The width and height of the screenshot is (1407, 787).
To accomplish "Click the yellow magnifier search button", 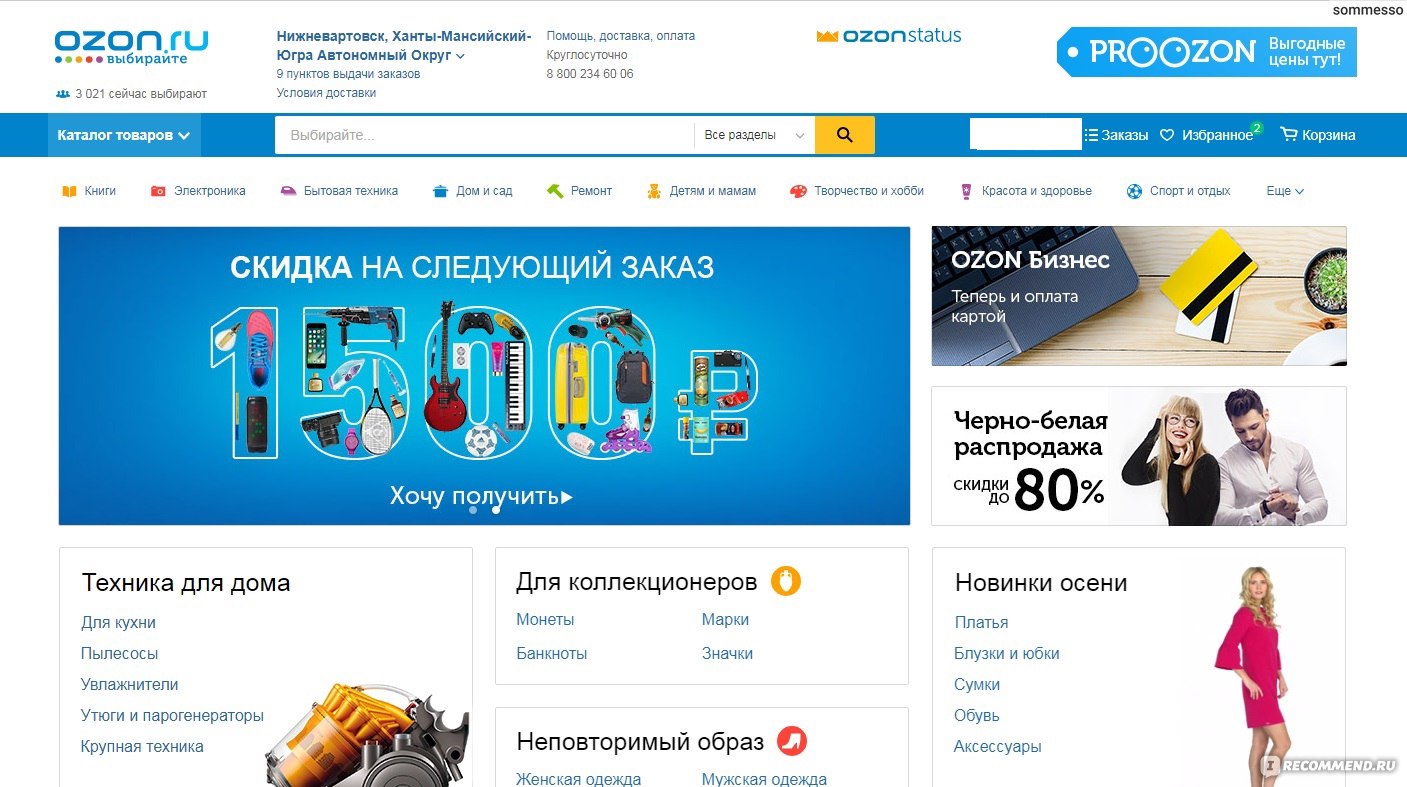I will (844, 135).
